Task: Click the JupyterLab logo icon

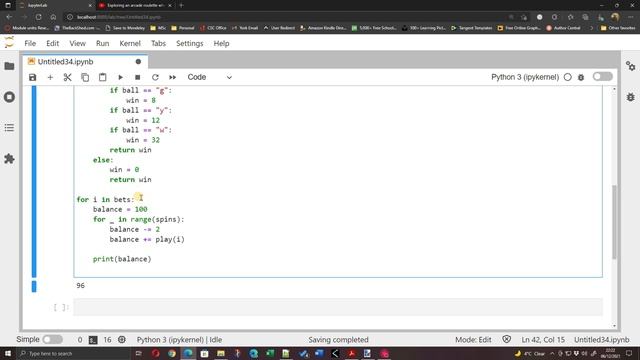Action: [9, 42]
